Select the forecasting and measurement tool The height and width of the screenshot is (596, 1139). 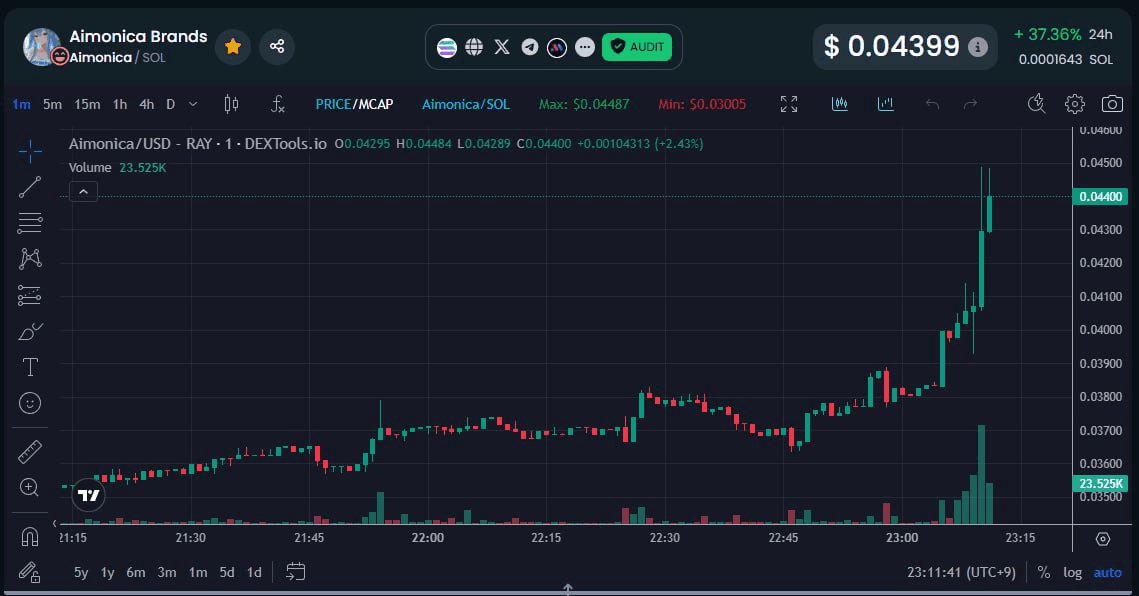30,295
